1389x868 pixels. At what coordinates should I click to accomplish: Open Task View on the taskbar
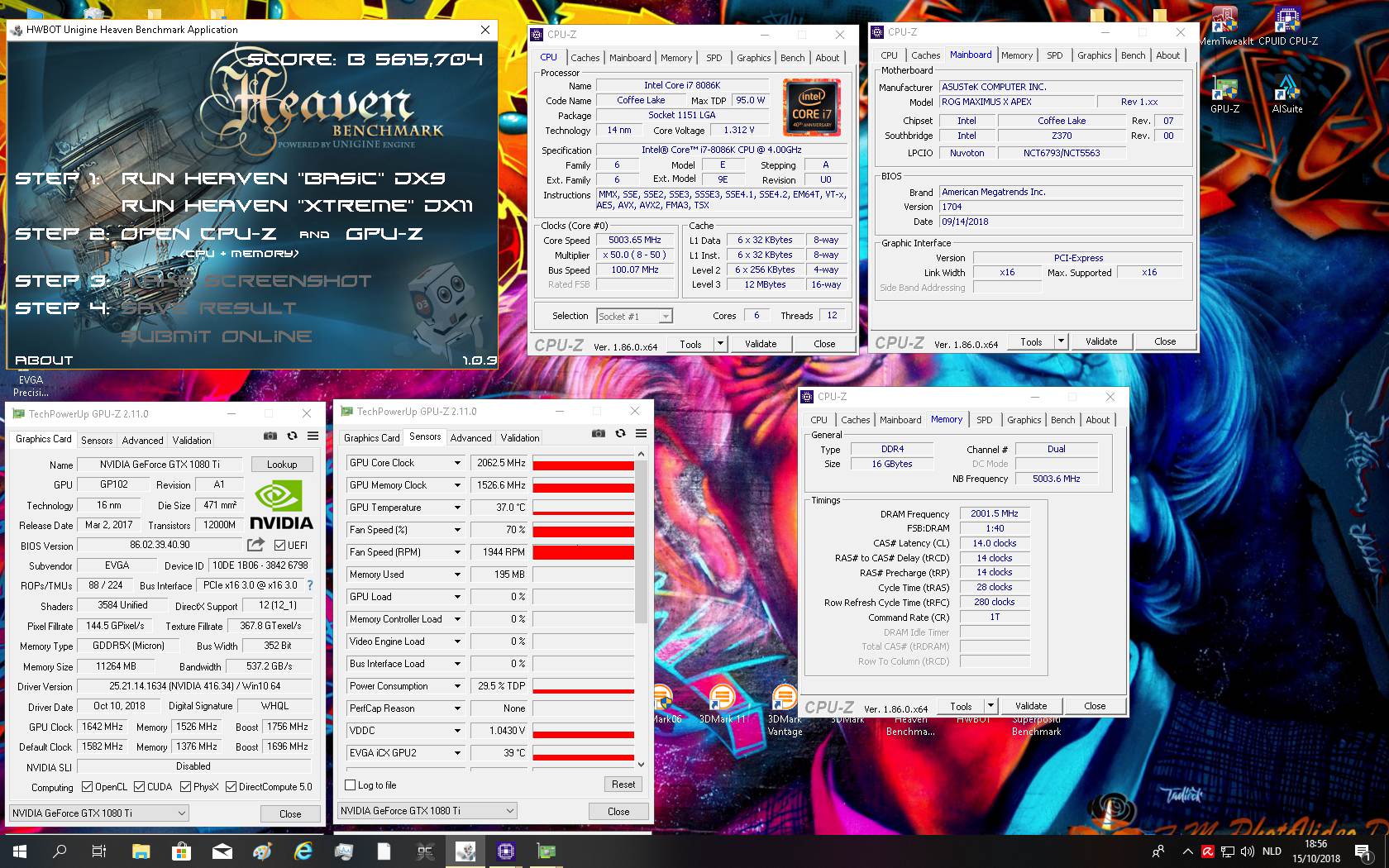click(99, 851)
